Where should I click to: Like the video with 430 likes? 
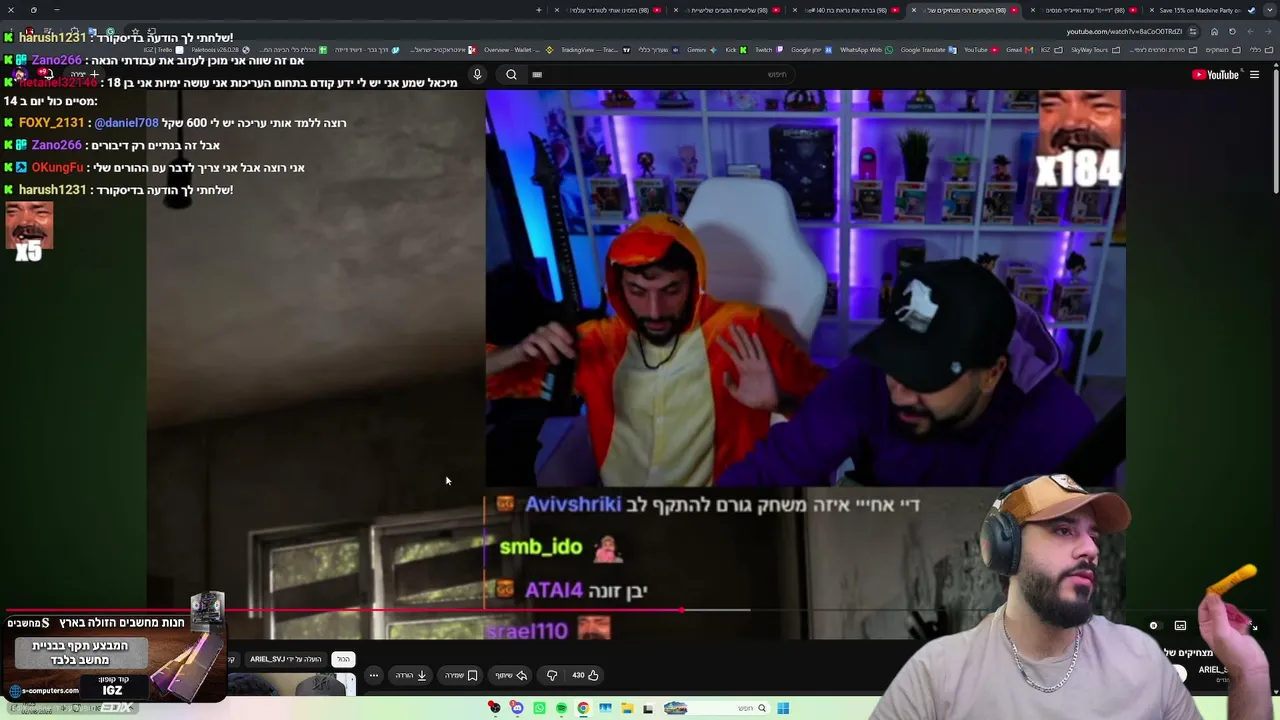click(x=585, y=675)
